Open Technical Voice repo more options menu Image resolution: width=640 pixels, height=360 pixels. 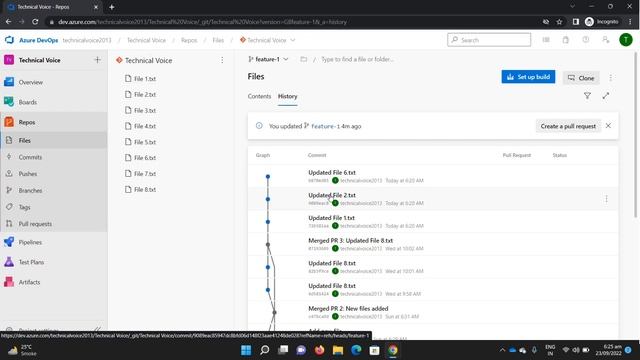(x=222, y=60)
